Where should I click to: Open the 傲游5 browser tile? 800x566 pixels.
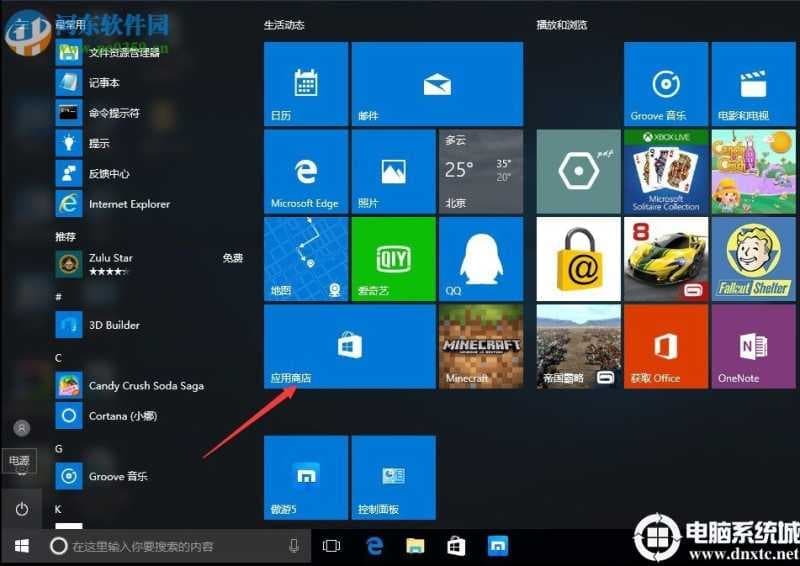tap(306, 478)
